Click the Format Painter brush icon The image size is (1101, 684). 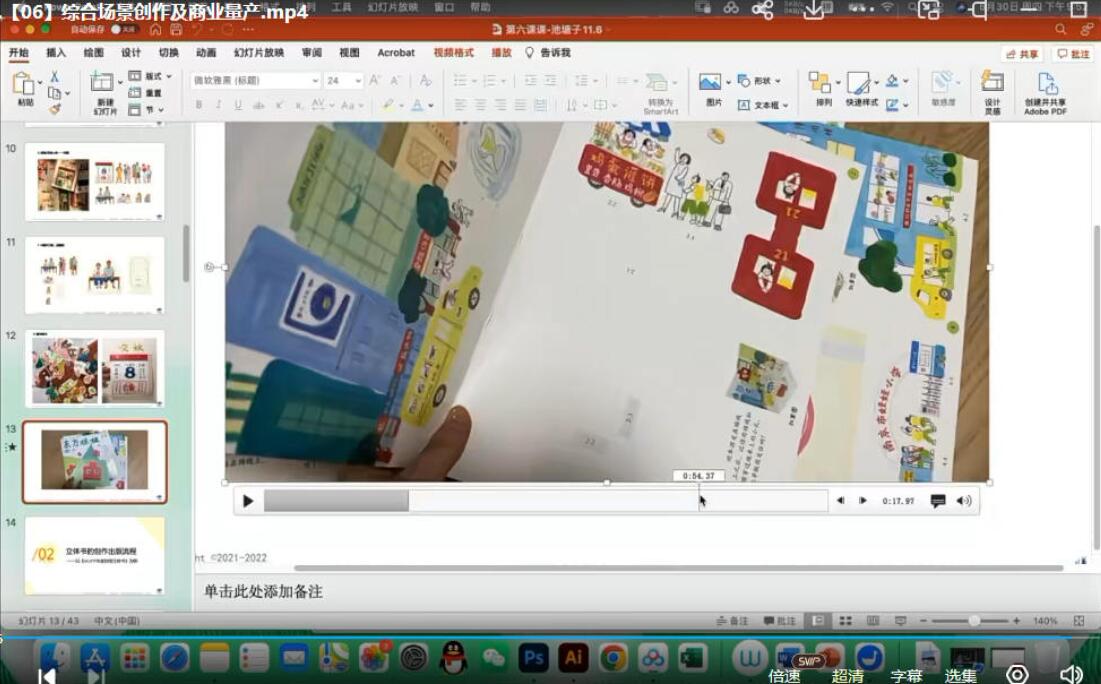55,108
